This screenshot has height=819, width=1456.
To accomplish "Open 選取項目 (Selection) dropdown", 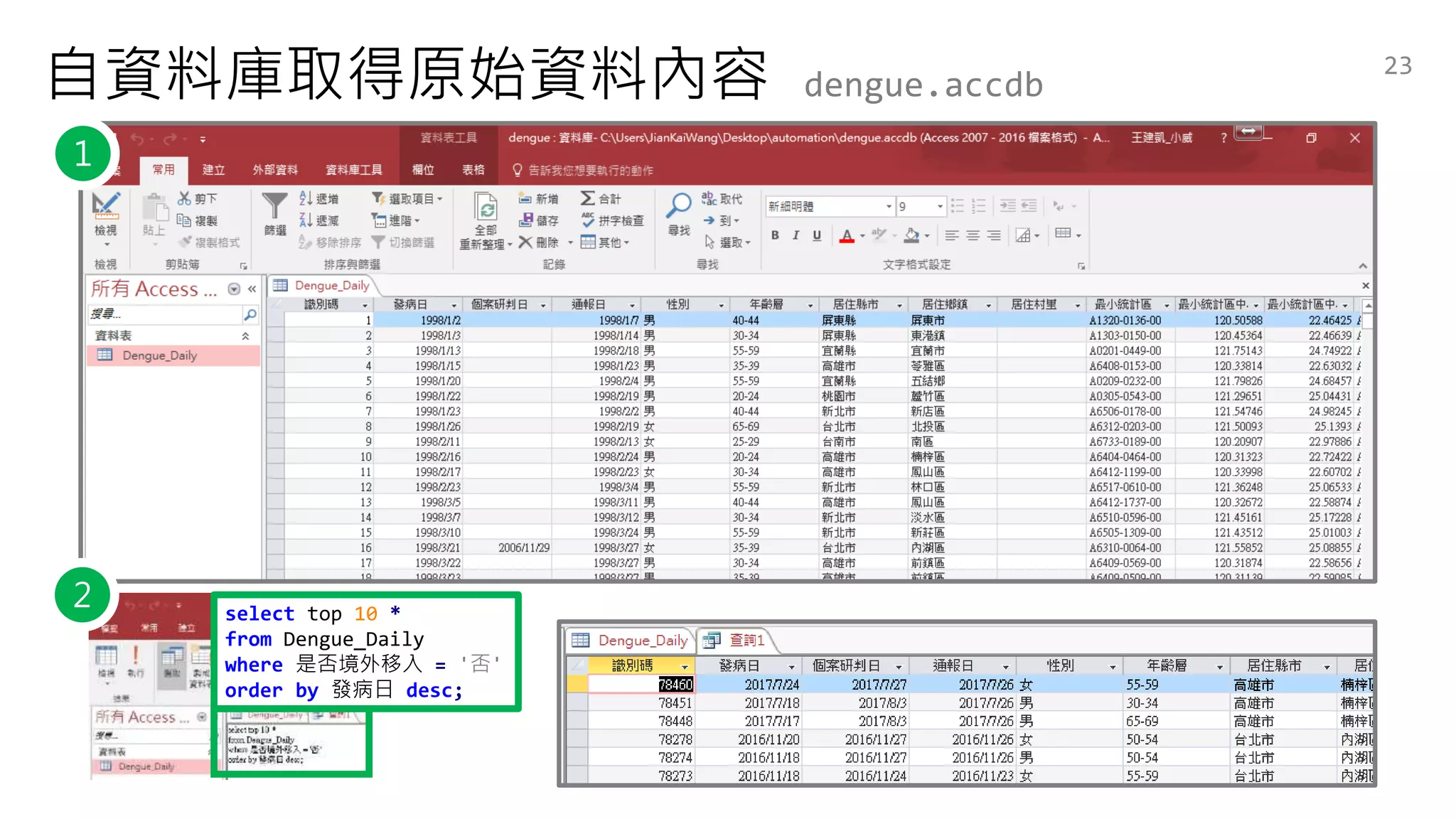I will pos(407,198).
